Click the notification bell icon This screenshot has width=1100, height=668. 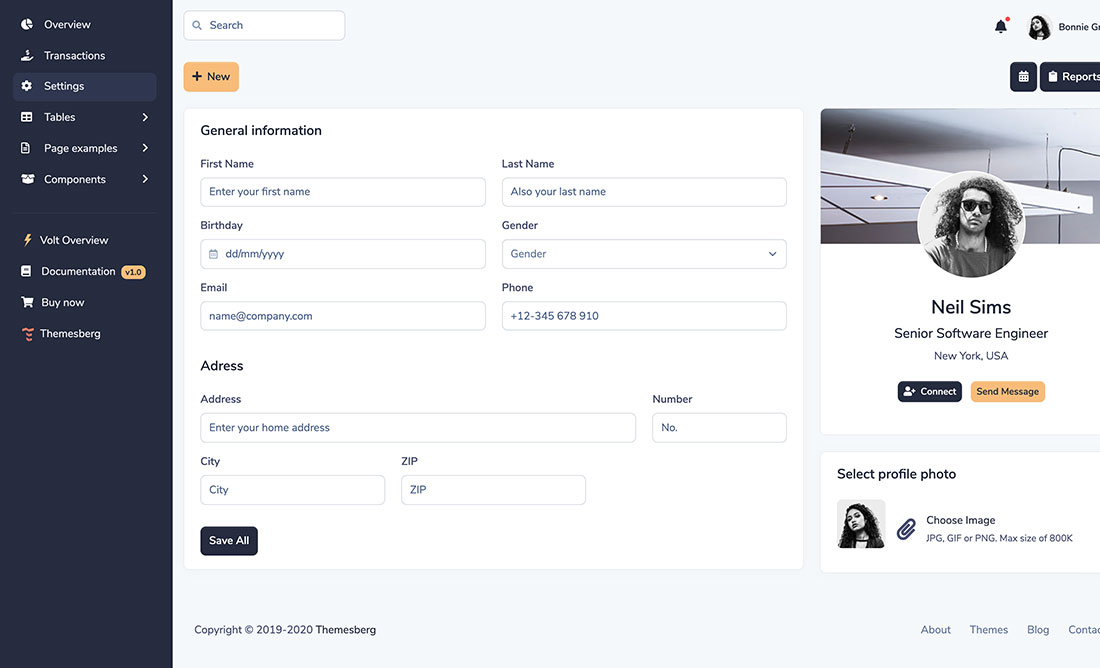[x=1000, y=27]
